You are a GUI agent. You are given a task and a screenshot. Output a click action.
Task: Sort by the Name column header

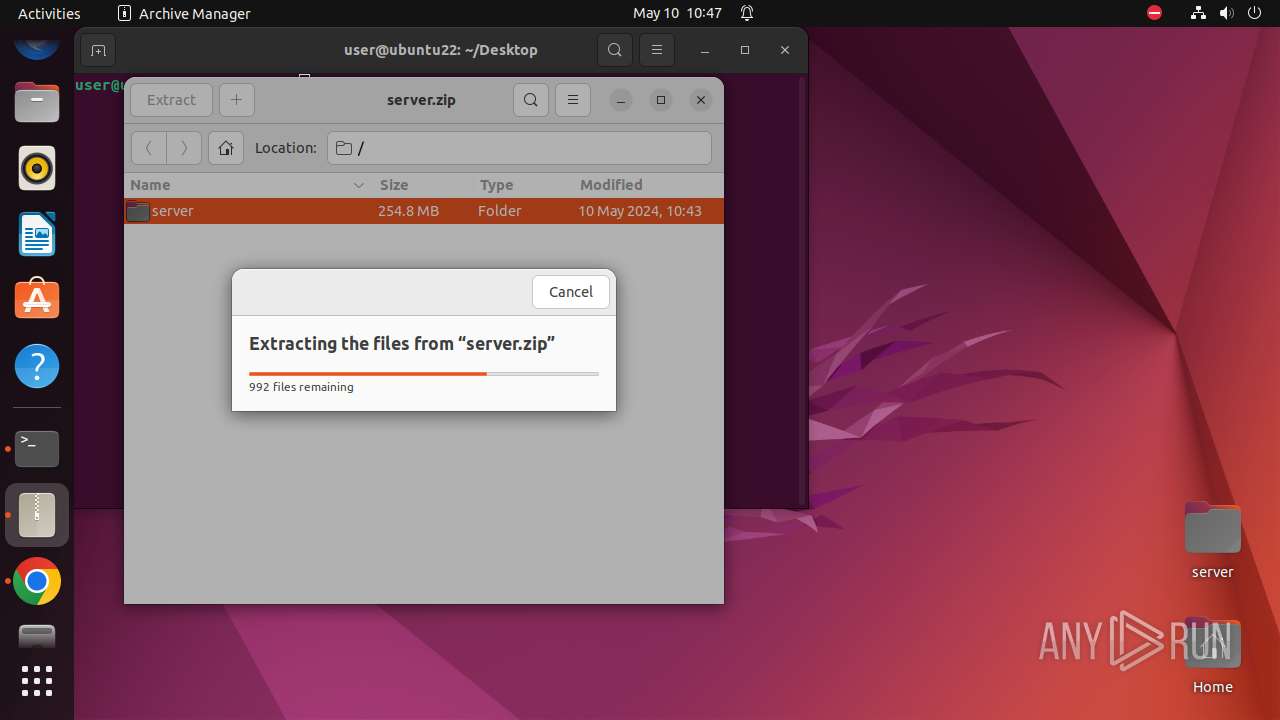(x=248, y=185)
